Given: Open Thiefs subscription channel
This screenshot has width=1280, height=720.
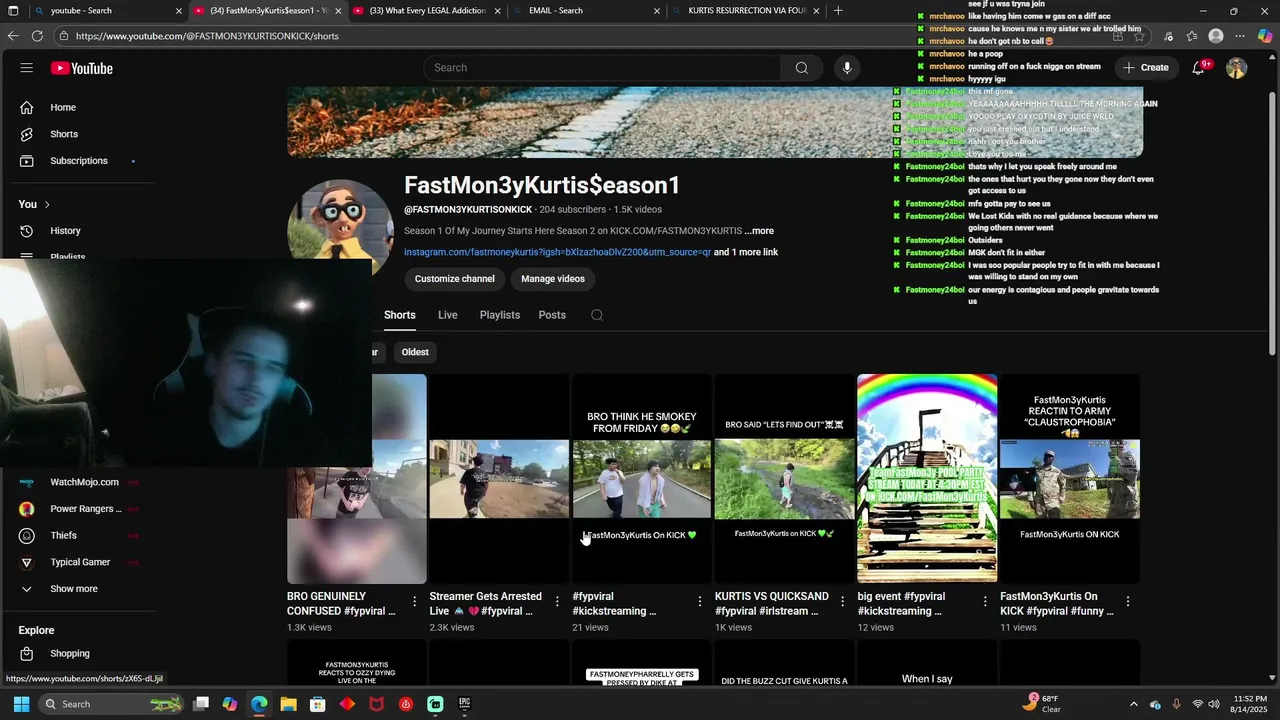Looking at the screenshot, I should [x=64, y=536].
